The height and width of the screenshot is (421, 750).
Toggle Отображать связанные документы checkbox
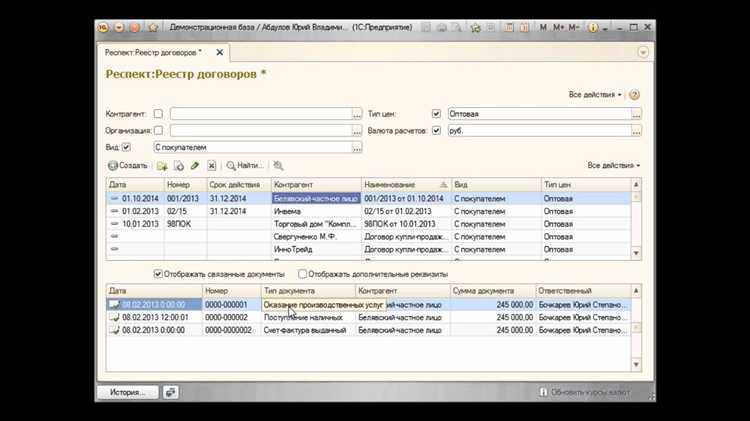(158, 274)
